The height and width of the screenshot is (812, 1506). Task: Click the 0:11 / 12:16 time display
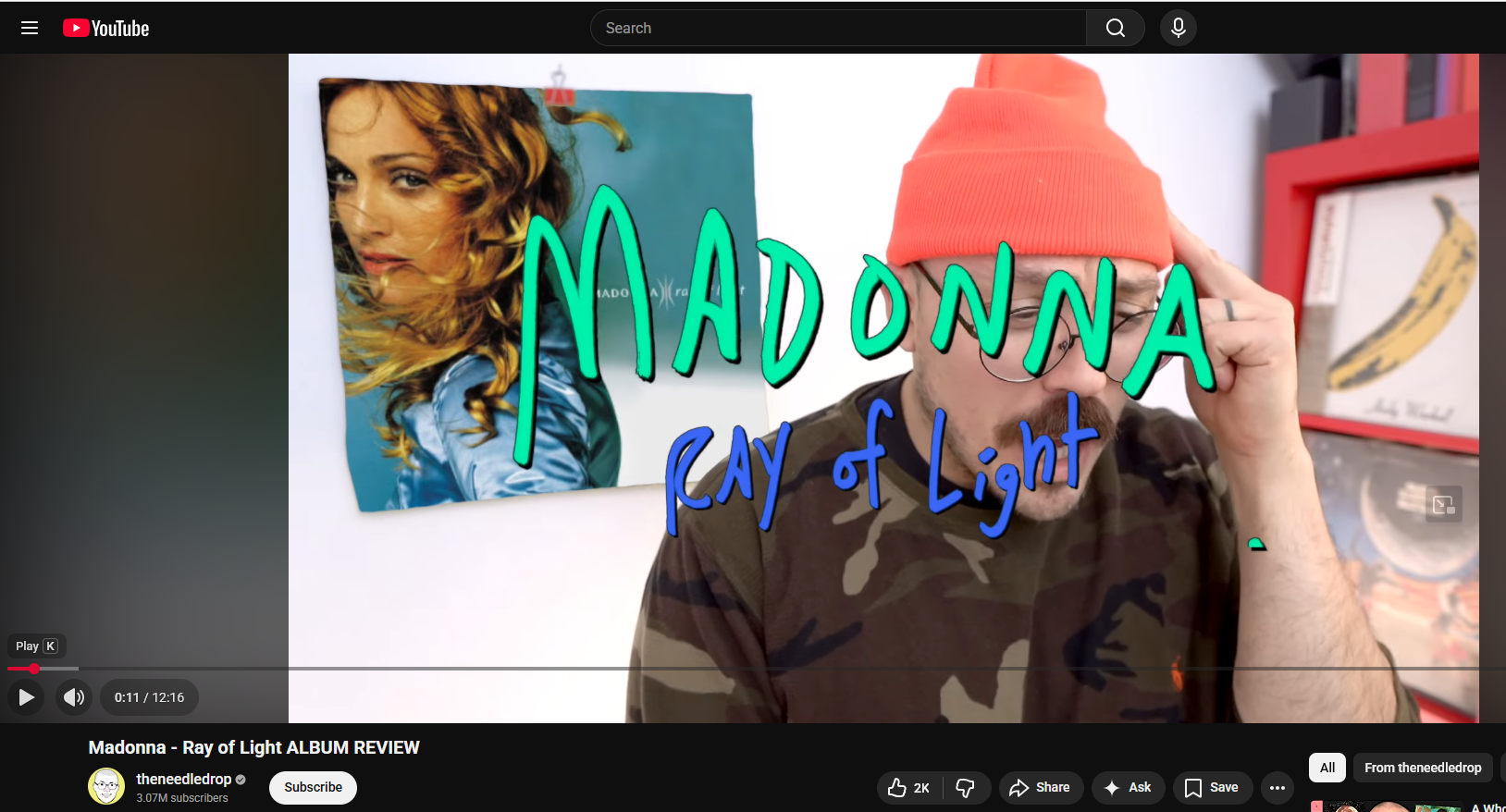149,697
